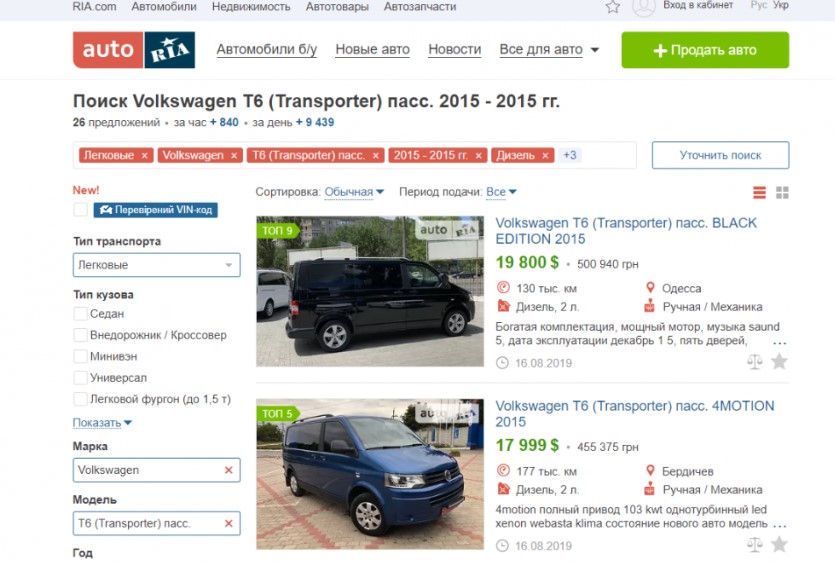Bookmark the Black Edition listing with star
The height and width of the screenshot is (564, 835).
pos(779,362)
